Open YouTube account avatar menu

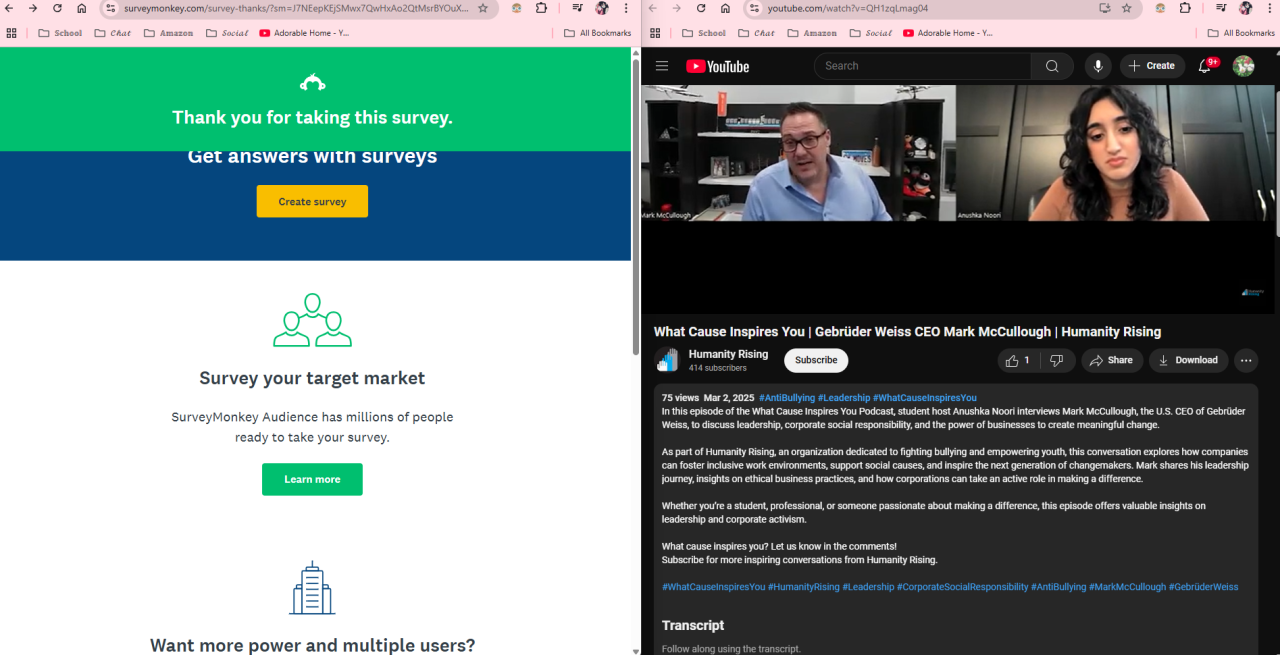pos(1243,66)
